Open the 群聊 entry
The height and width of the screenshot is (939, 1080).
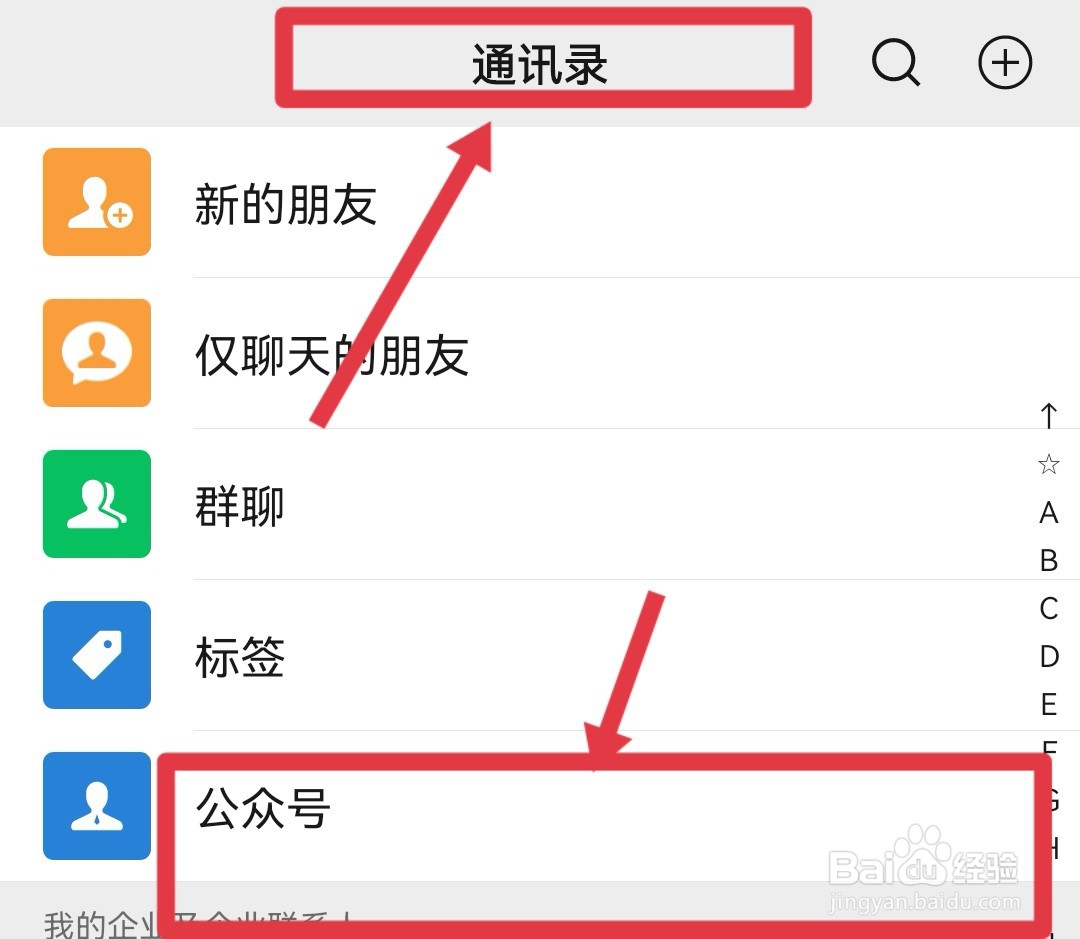[x=540, y=504]
